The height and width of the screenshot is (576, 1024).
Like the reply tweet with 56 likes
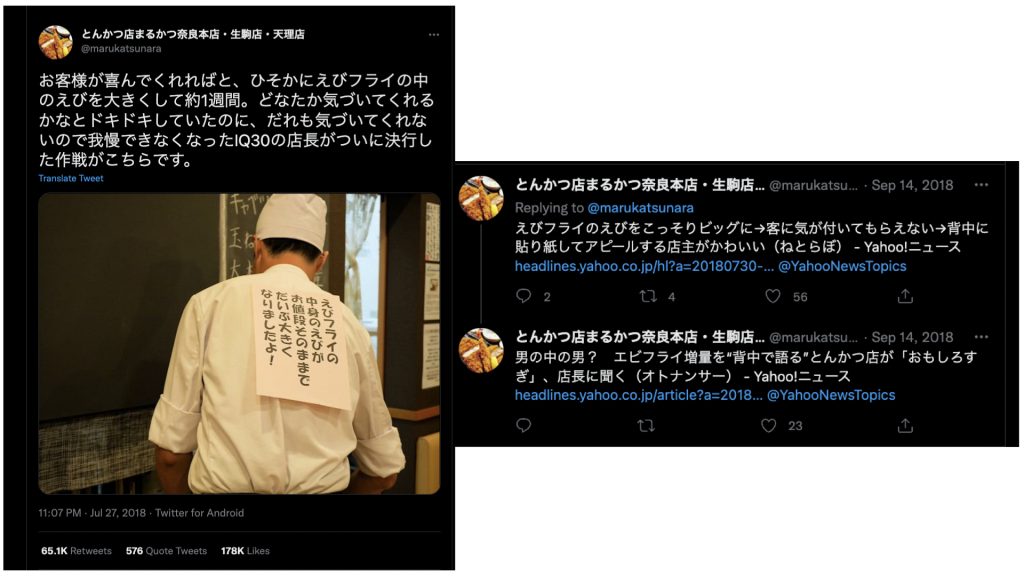tap(773, 296)
